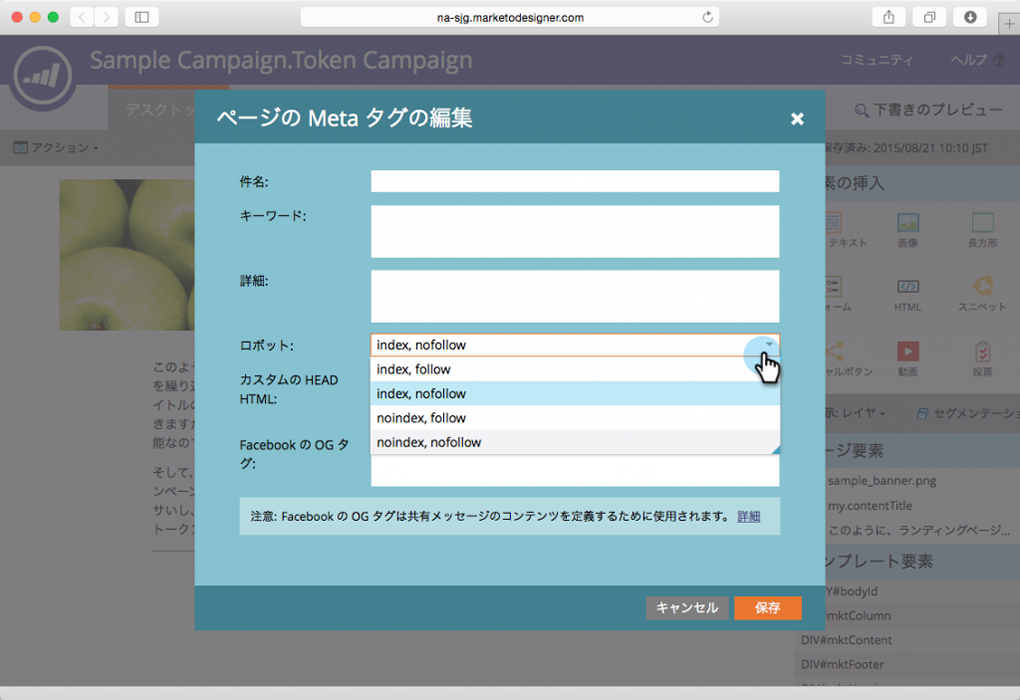Open the アクション menu
Screen dimensions: 1020x700
click(x=56, y=148)
